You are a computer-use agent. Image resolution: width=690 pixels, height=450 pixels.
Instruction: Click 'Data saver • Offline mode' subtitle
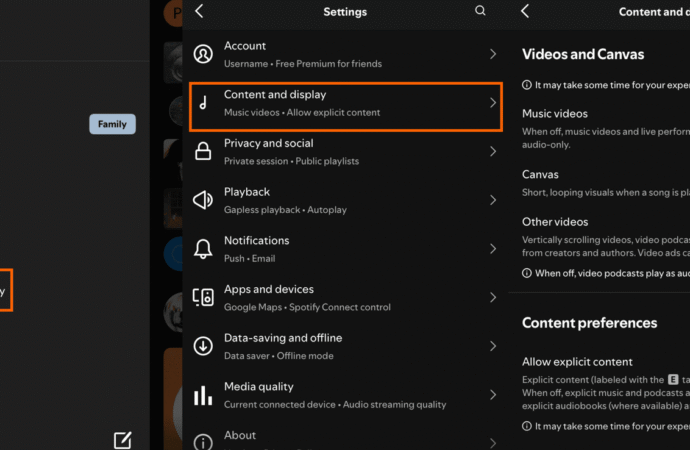point(279,356)
